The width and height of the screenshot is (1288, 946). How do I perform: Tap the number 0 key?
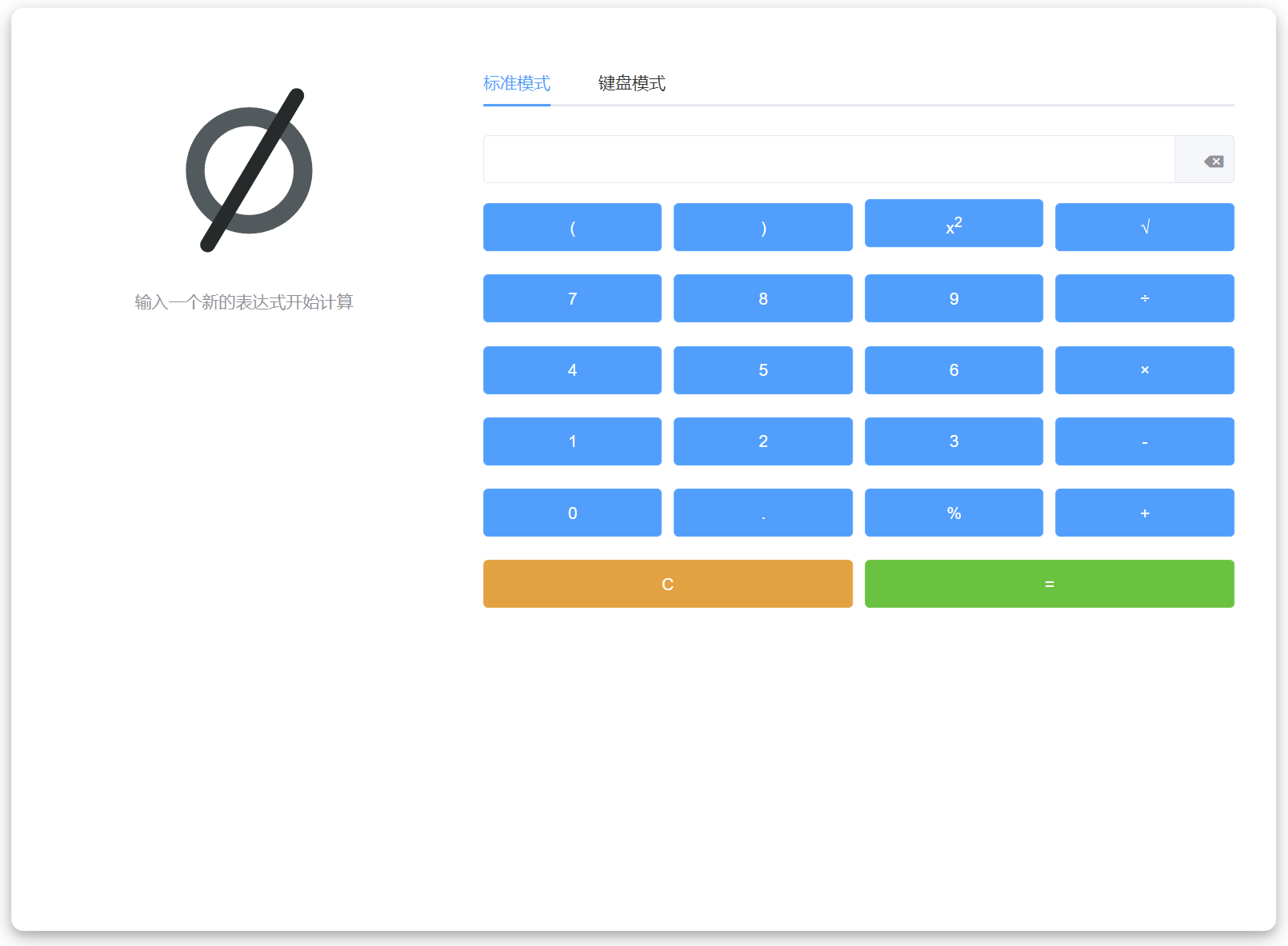click(x=572, y=513)
